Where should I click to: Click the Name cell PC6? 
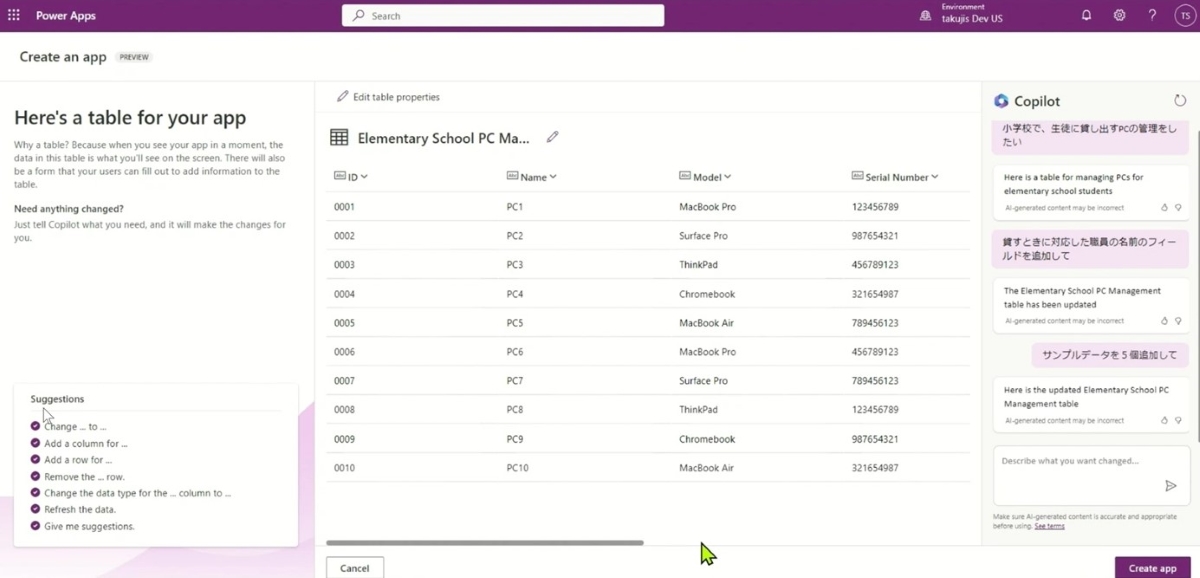(x=515, y=352)
